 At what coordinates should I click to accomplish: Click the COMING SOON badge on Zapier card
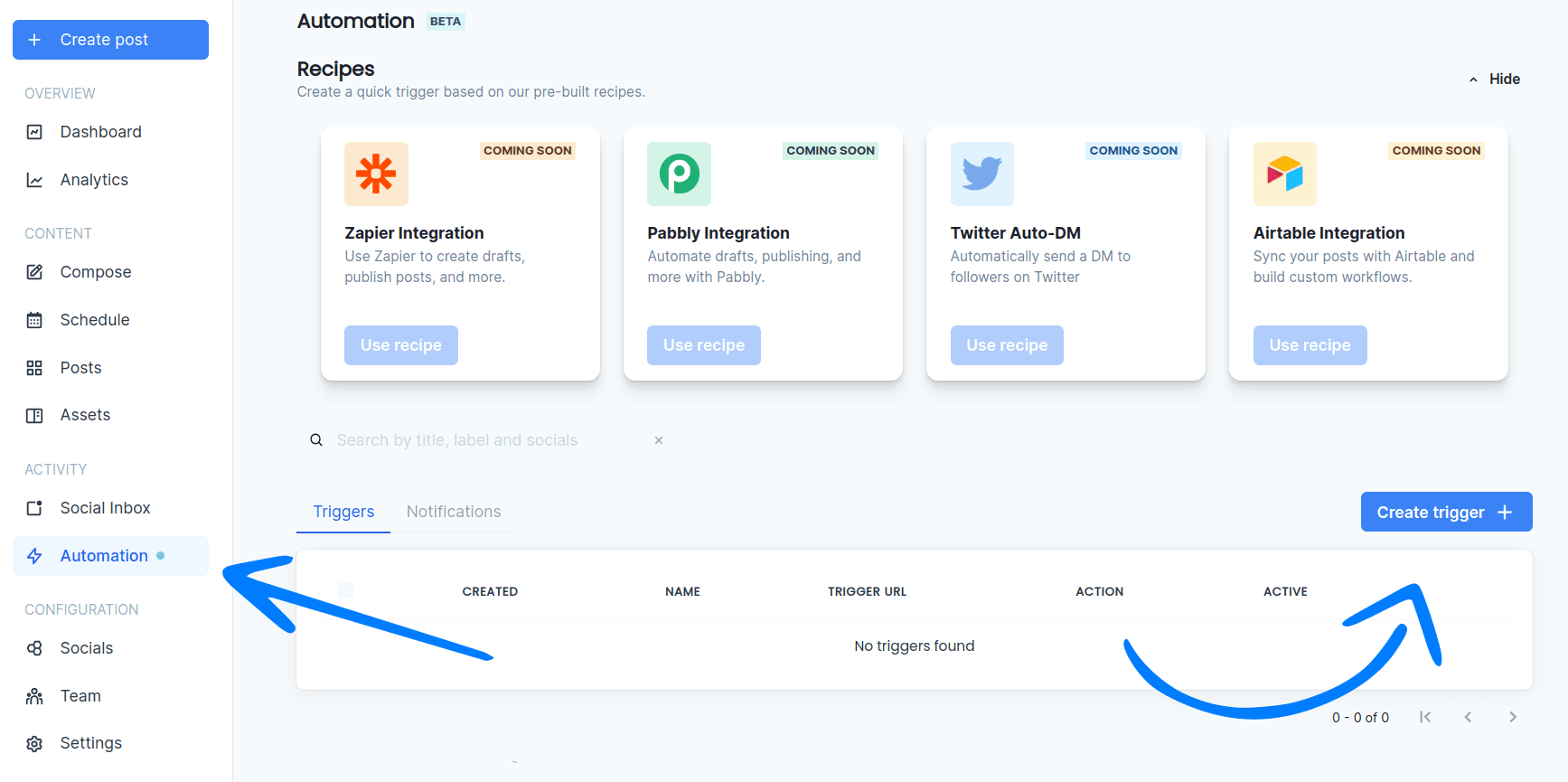point(528,151)
